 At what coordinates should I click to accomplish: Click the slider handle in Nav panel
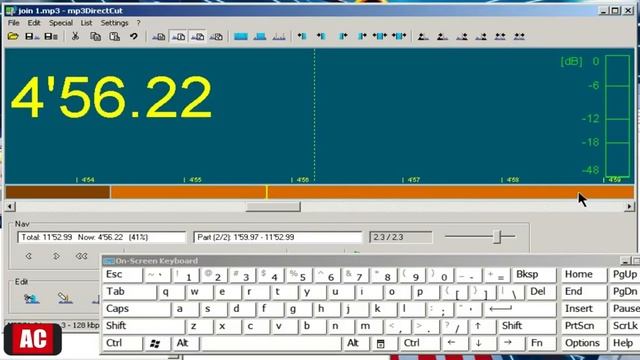pos(497,236)
